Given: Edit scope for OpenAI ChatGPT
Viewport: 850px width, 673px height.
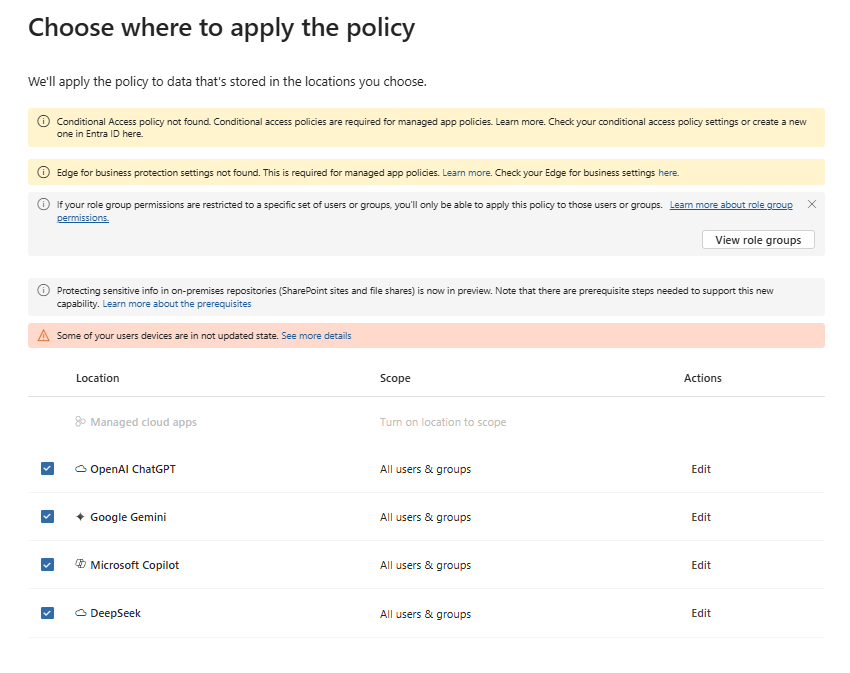Looking at the screenshot, I should 700,469.
